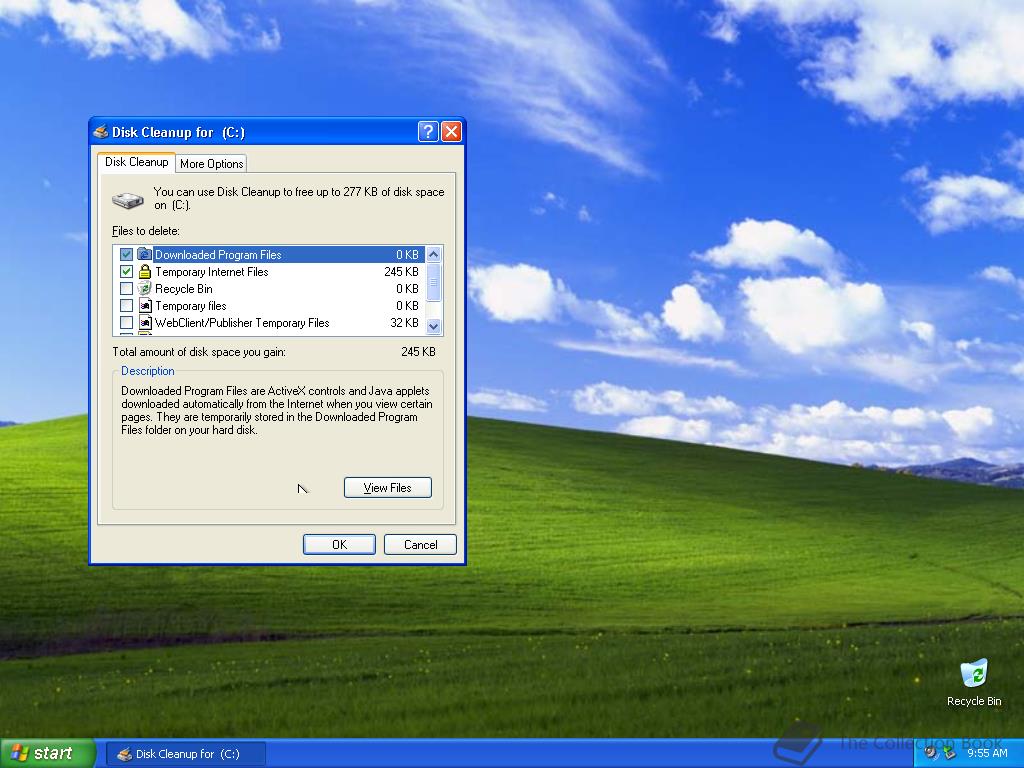Image resolution: width=1024 pixels, height=768 pixels.
Task: Click the files list scrollbar thumb
Action: [434, 282]
